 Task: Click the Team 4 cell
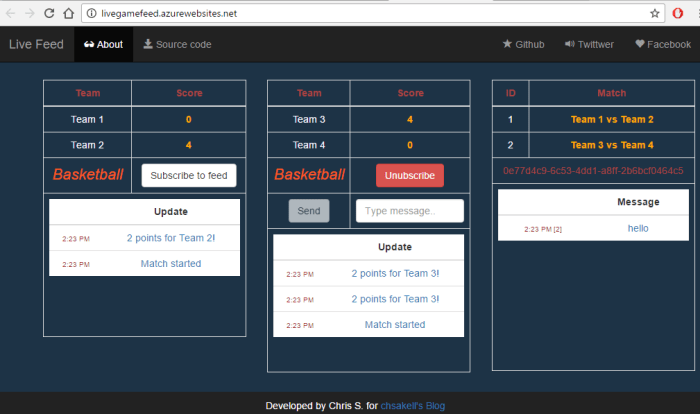(x=309, y=145)
